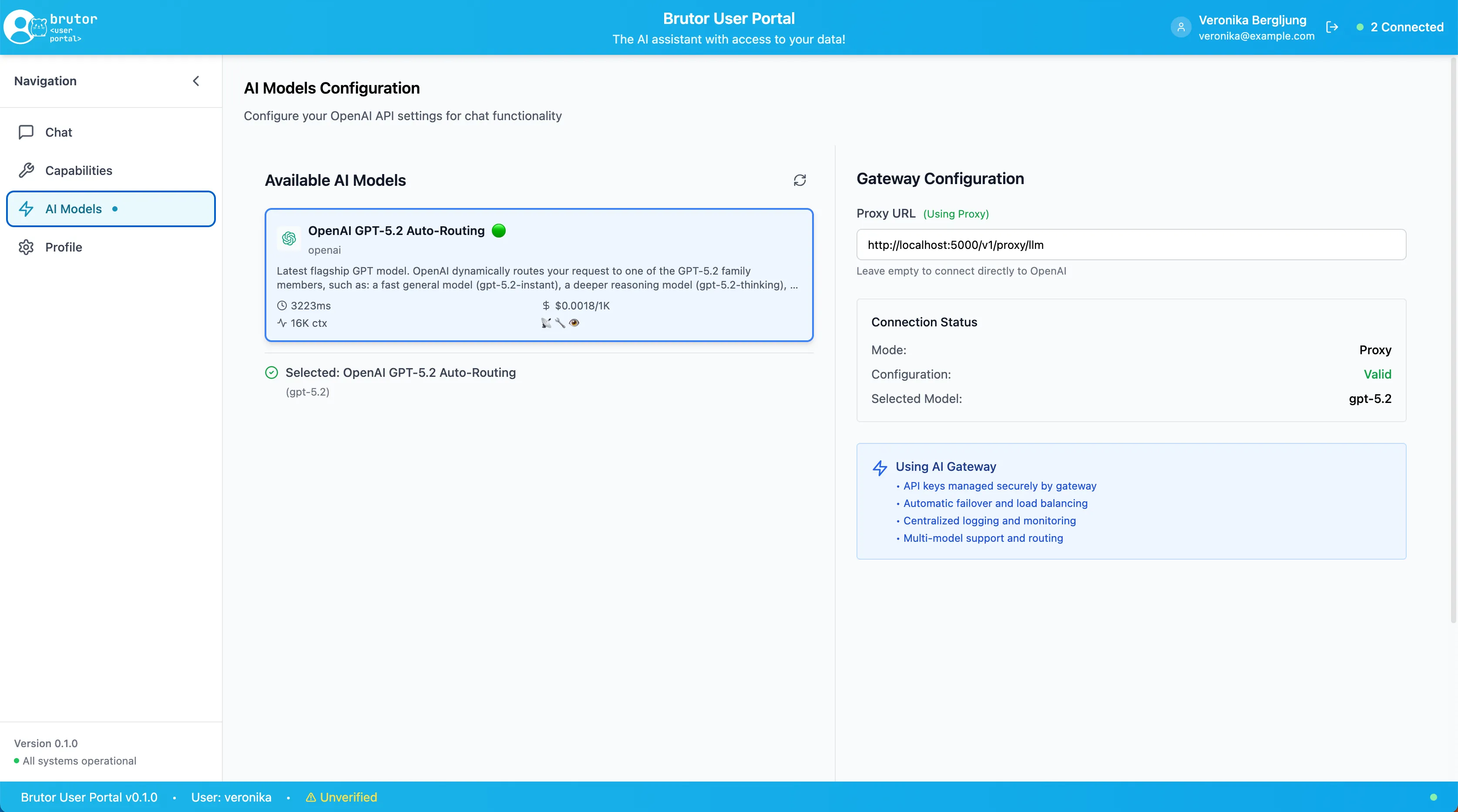Click the OpenAI logo on the model card
This screenshot has height=812, width=1458.
click(289, 238)
